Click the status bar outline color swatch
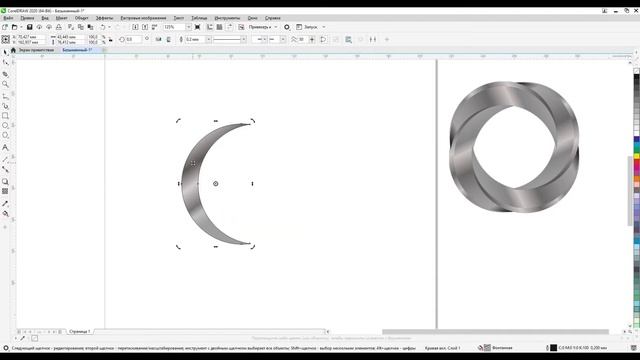640x360 pixels. [x=553, y=348]
